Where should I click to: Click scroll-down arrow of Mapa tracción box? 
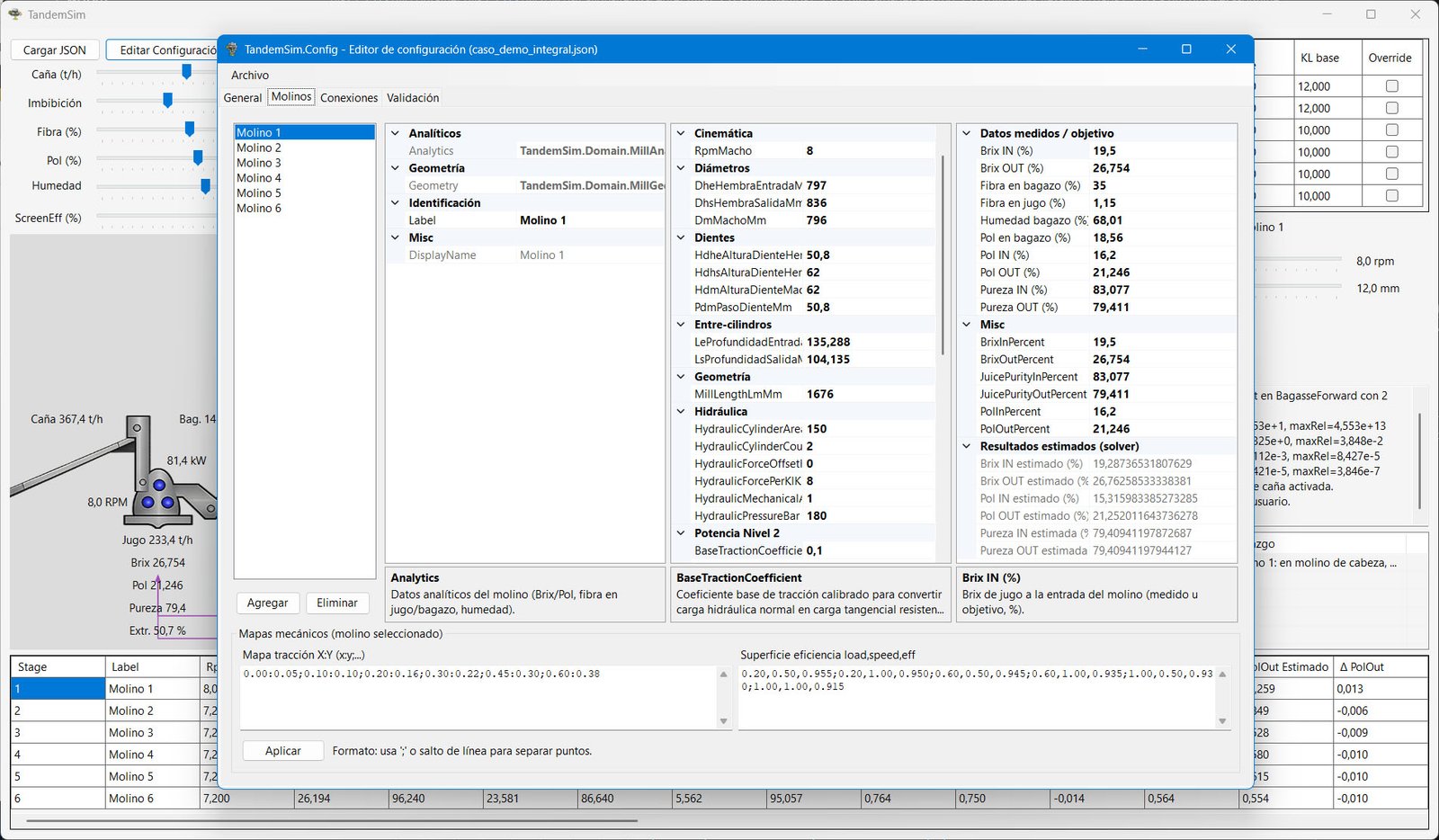pyautogui.click(x=723, y=721)
